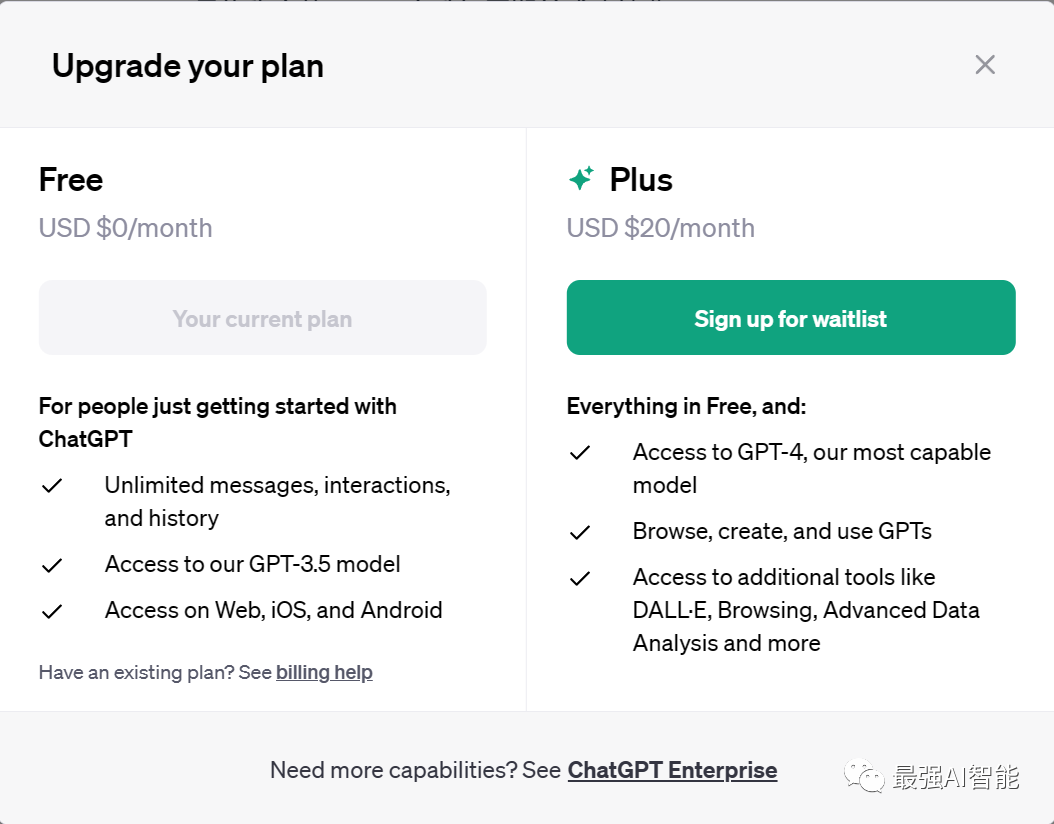
Task: Click checkmark beside Web, iOS, and Android
Action: coord(52,611)
